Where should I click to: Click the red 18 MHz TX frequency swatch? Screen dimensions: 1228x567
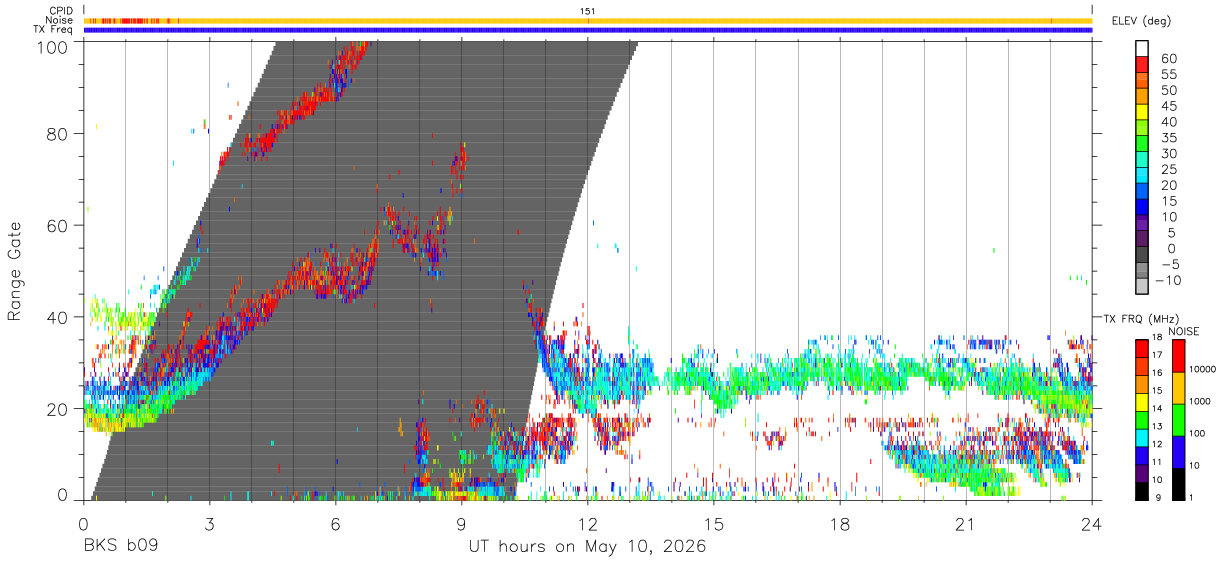pos(1141,347)
